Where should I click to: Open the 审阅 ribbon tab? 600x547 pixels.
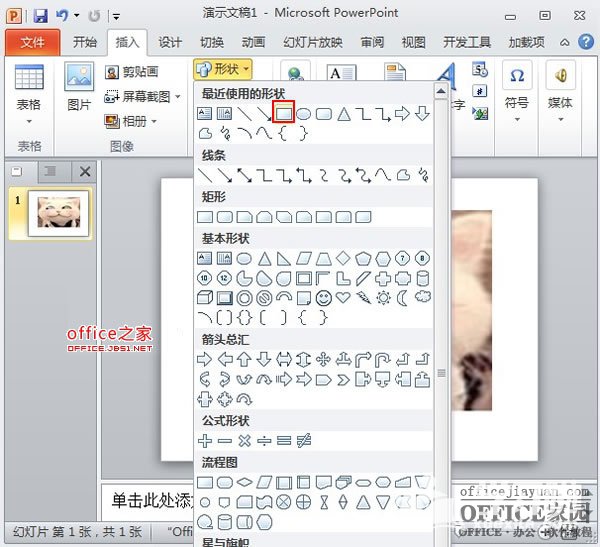(372, 42)
